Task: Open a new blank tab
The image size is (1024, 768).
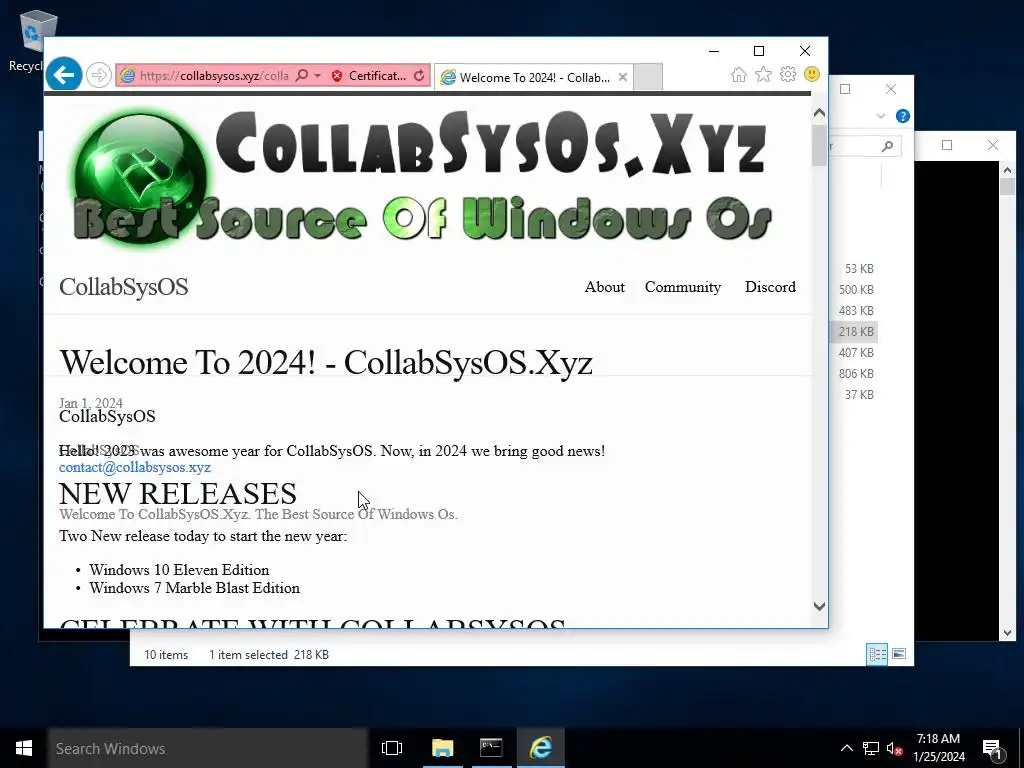Action: point(648,77)
